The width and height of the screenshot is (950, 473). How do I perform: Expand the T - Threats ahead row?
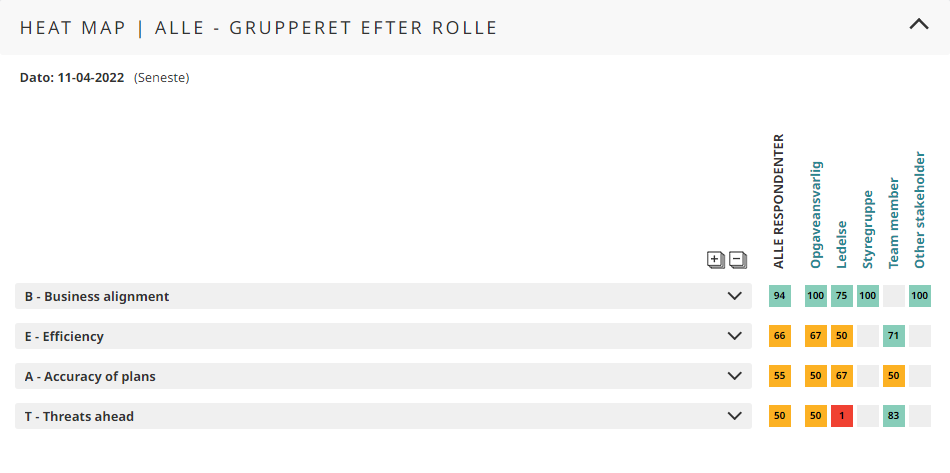735,416
